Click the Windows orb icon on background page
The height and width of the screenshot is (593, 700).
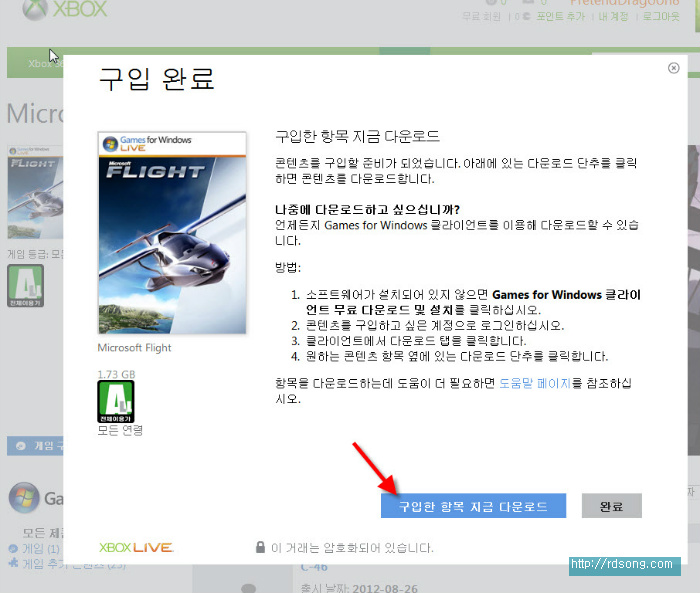(x=24, y=497)
